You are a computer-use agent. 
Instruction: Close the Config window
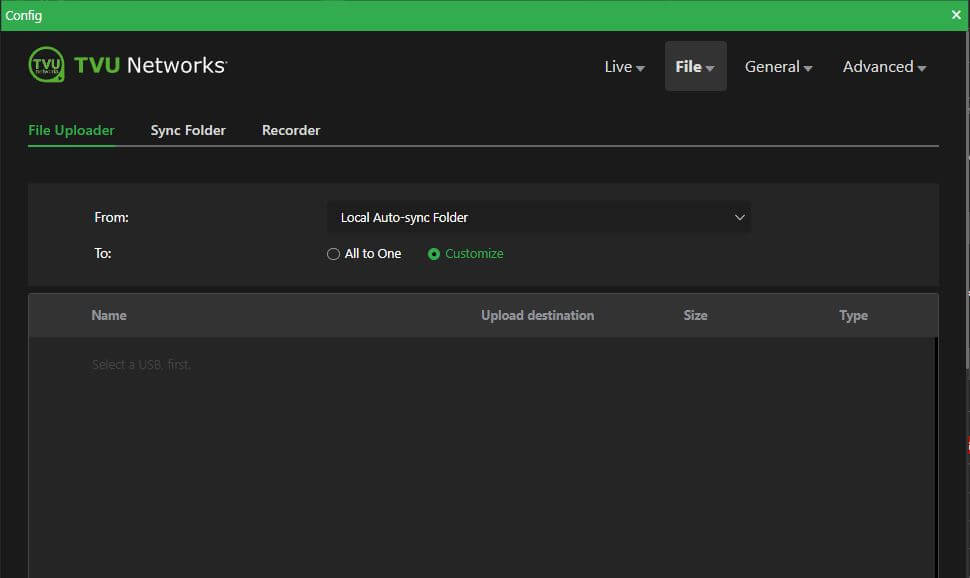coord(956,15)
